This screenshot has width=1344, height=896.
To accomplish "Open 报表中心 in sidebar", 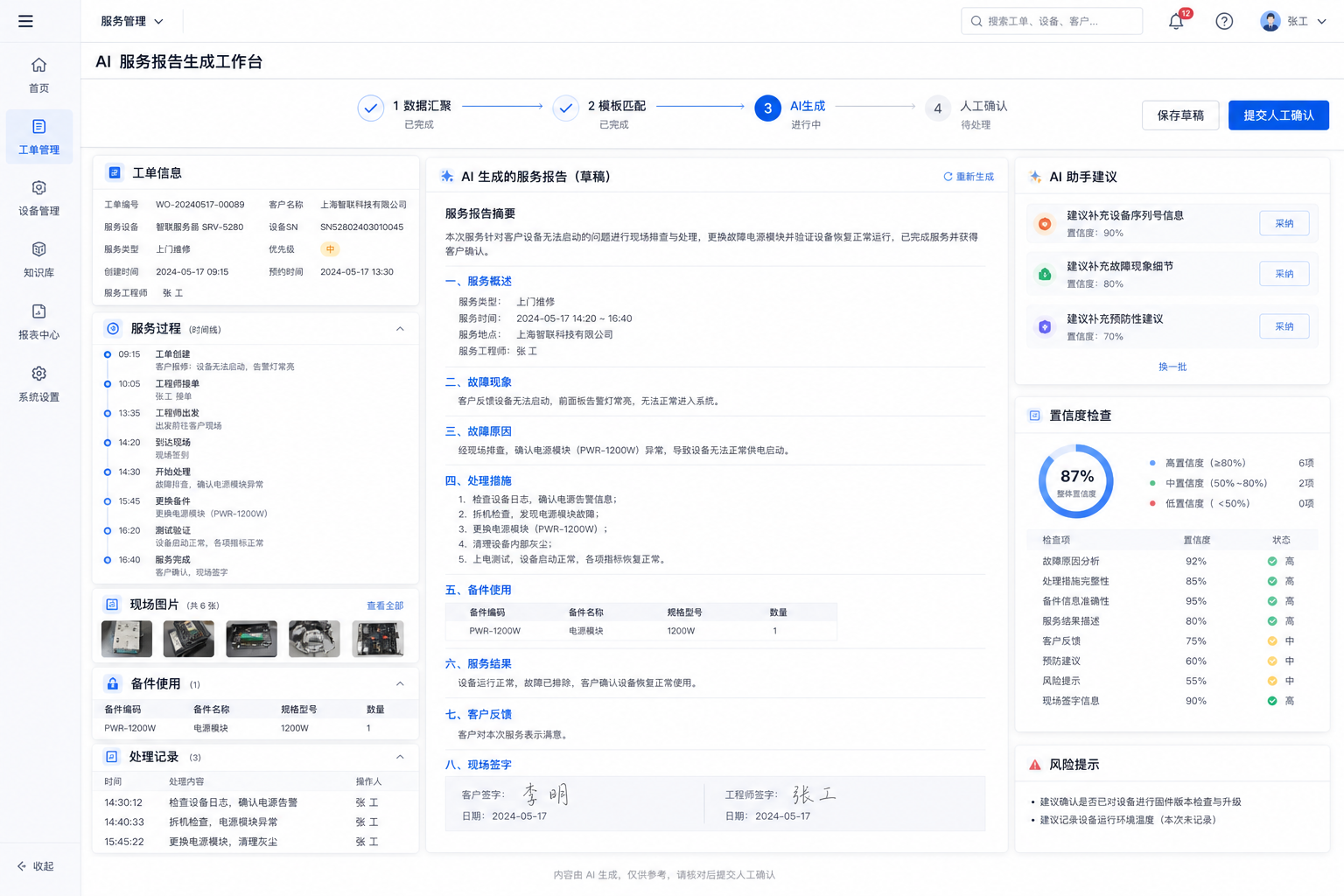I will click(x=38, y=322).
